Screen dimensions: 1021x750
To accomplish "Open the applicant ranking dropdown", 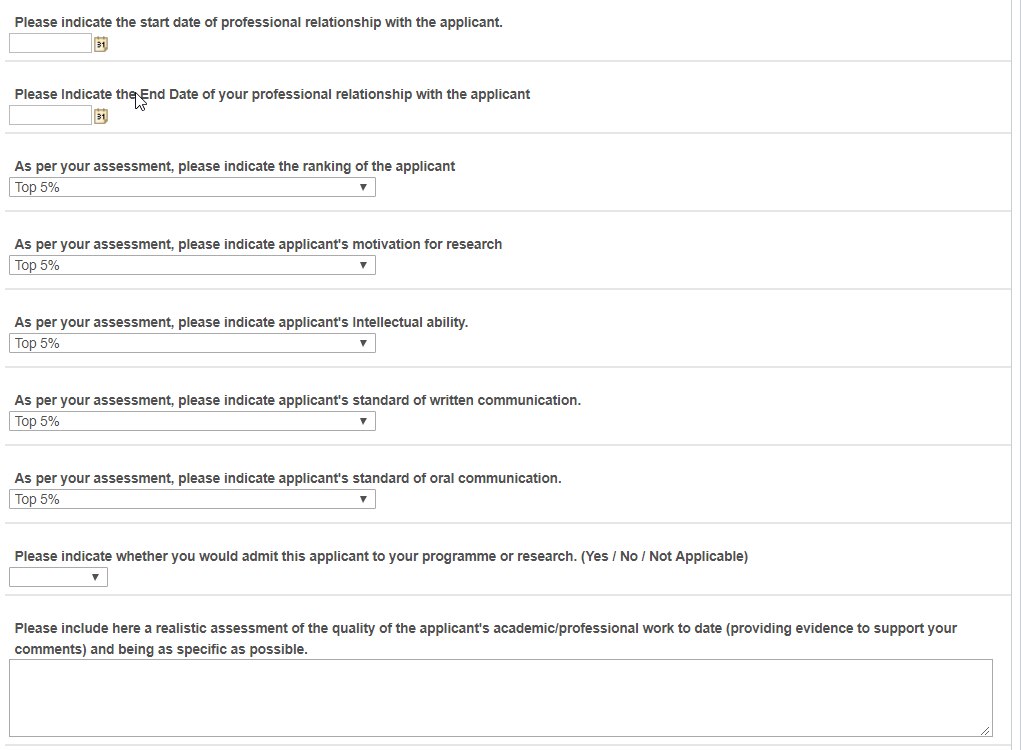I will click(192, 188).
